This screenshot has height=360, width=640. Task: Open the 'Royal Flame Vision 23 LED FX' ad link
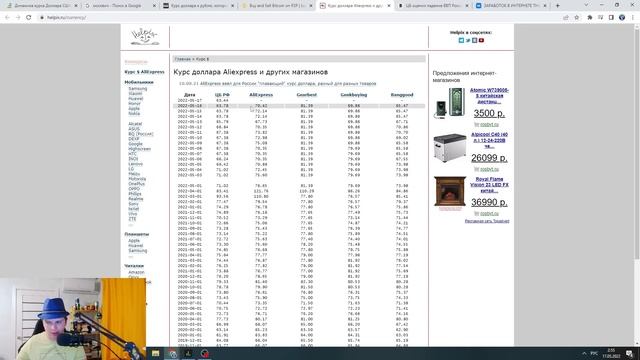(x=489, y=184)
